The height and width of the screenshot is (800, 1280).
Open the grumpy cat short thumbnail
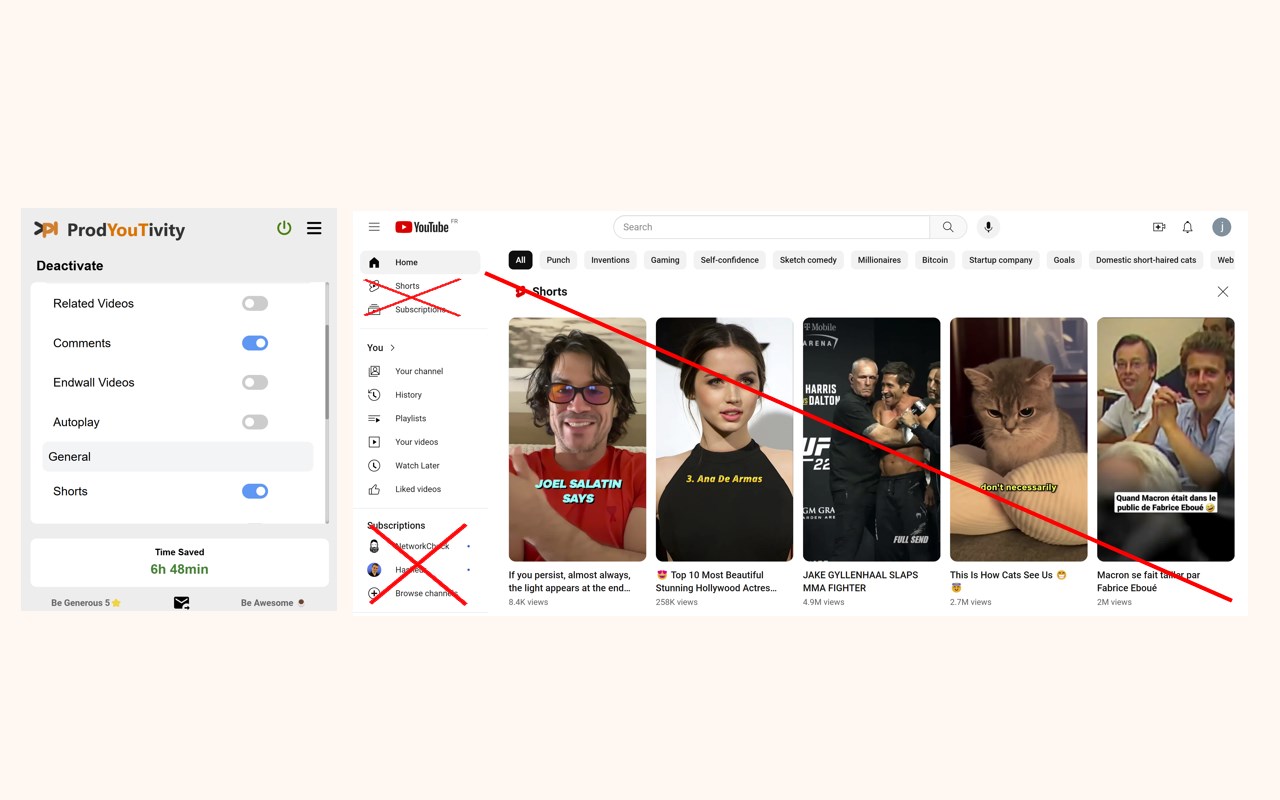[1018, 439]
